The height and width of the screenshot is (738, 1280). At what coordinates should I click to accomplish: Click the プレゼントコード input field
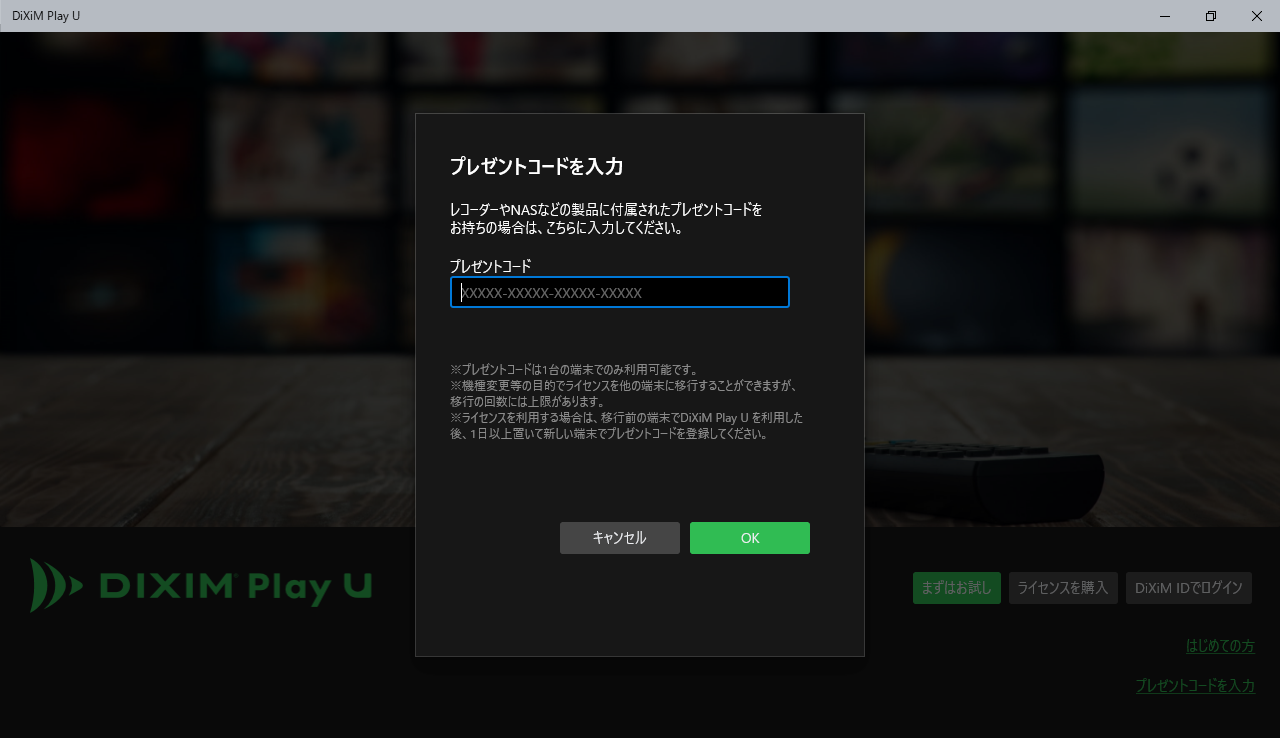pos(620,292)
